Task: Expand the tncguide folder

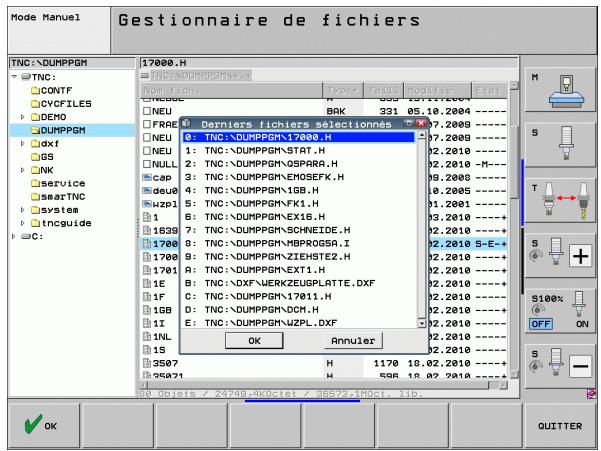Action: [23, 223]
